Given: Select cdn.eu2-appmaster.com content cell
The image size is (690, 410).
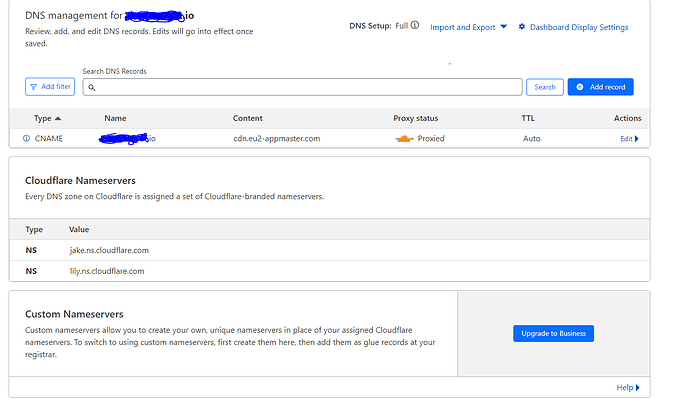Looking at the screenshot, I should pyautogui.click(x=277, y=139).
